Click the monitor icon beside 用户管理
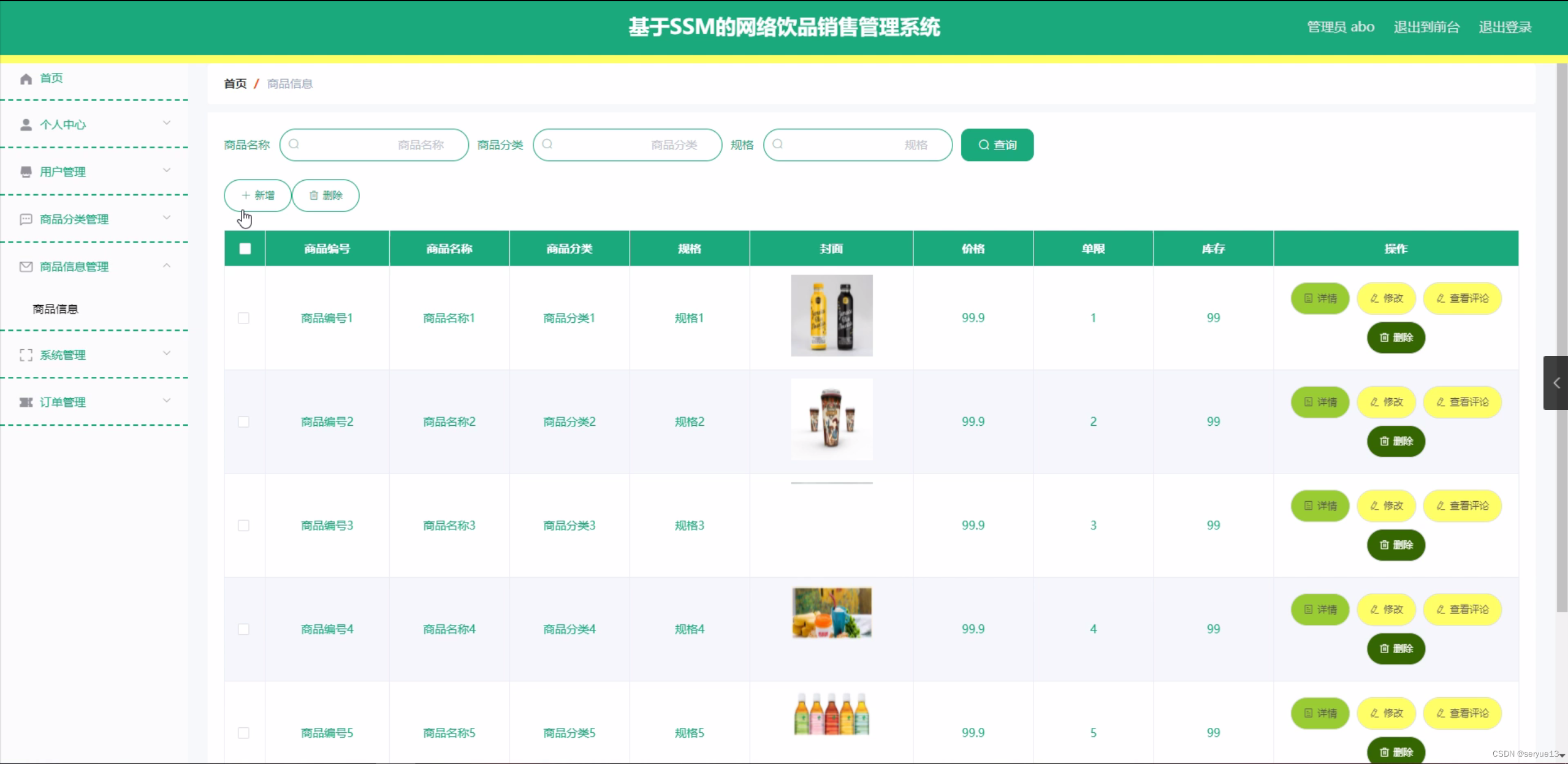This screenshot has width=1568, height=764. click(26, 172)
